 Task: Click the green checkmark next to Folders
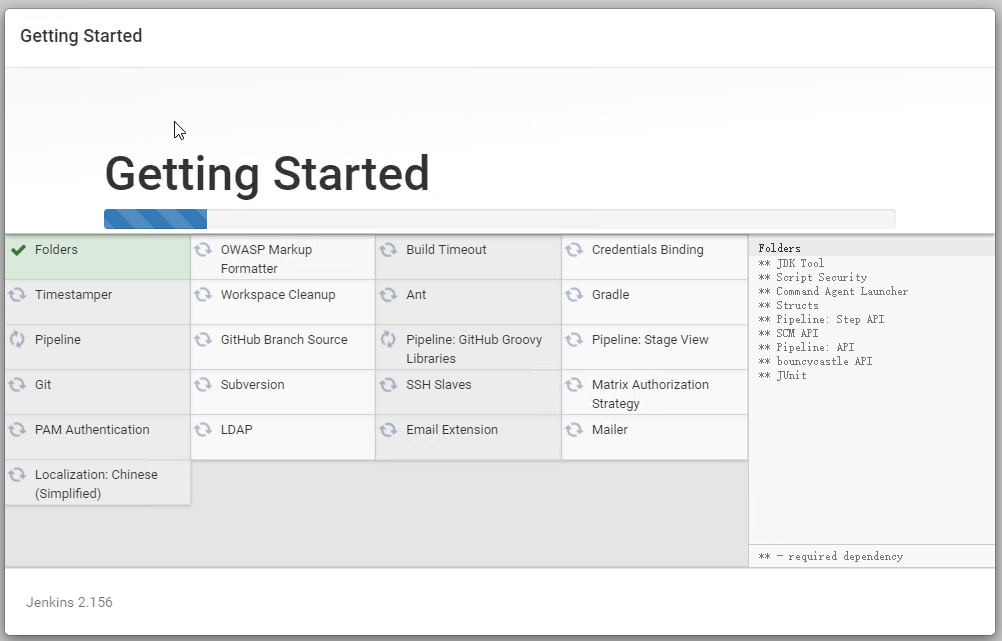pyautogui.click(x=17, y=250)
